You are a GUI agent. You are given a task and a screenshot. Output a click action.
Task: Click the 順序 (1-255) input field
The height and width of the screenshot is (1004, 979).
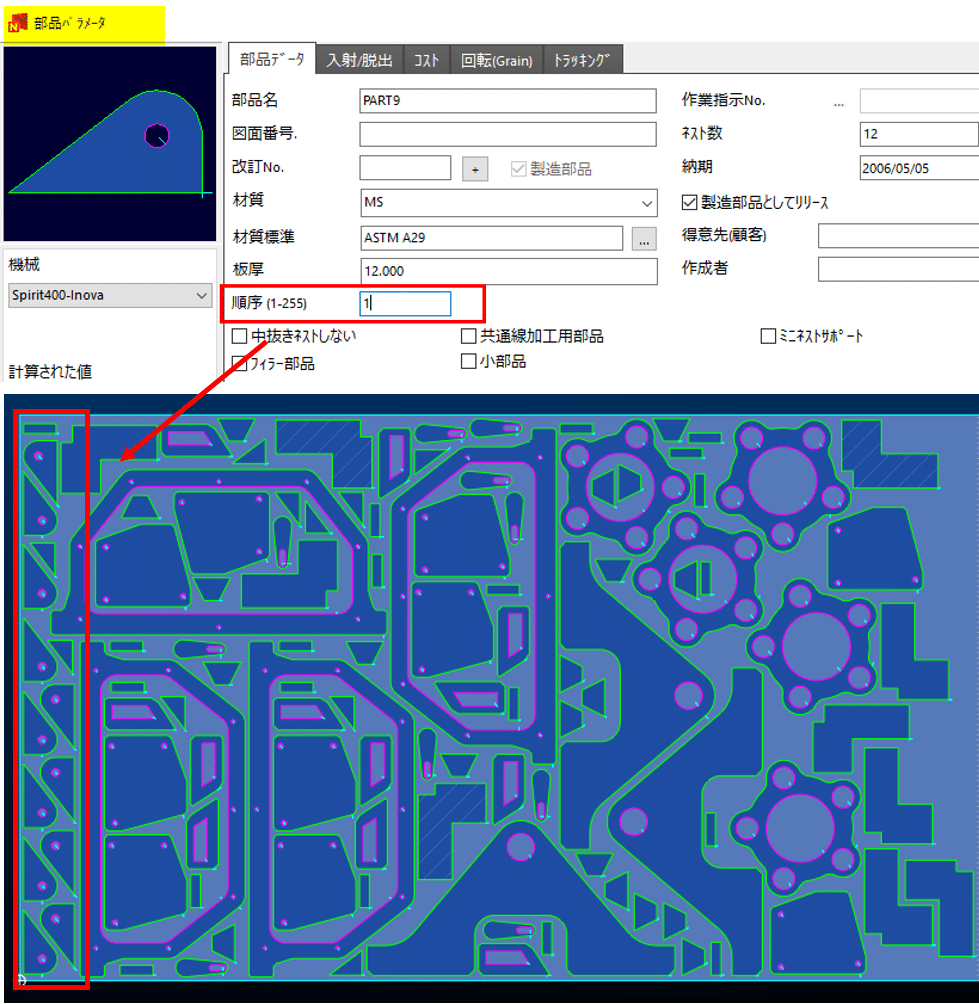point(405,304)
